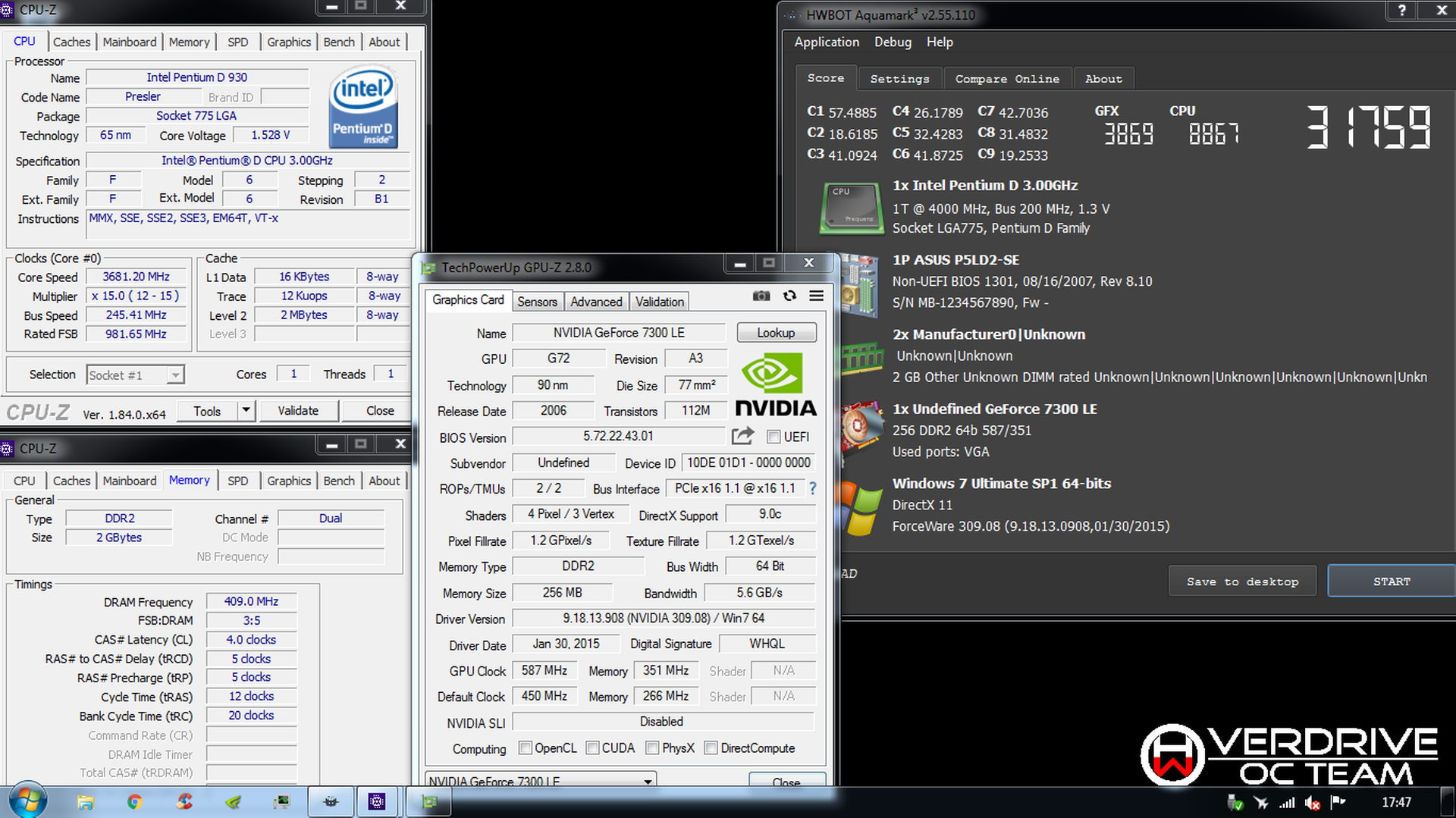Open the NVIDIA taskbar icon
The image size is (1456, 818).
pyautogui.click(x=233, y=801)
